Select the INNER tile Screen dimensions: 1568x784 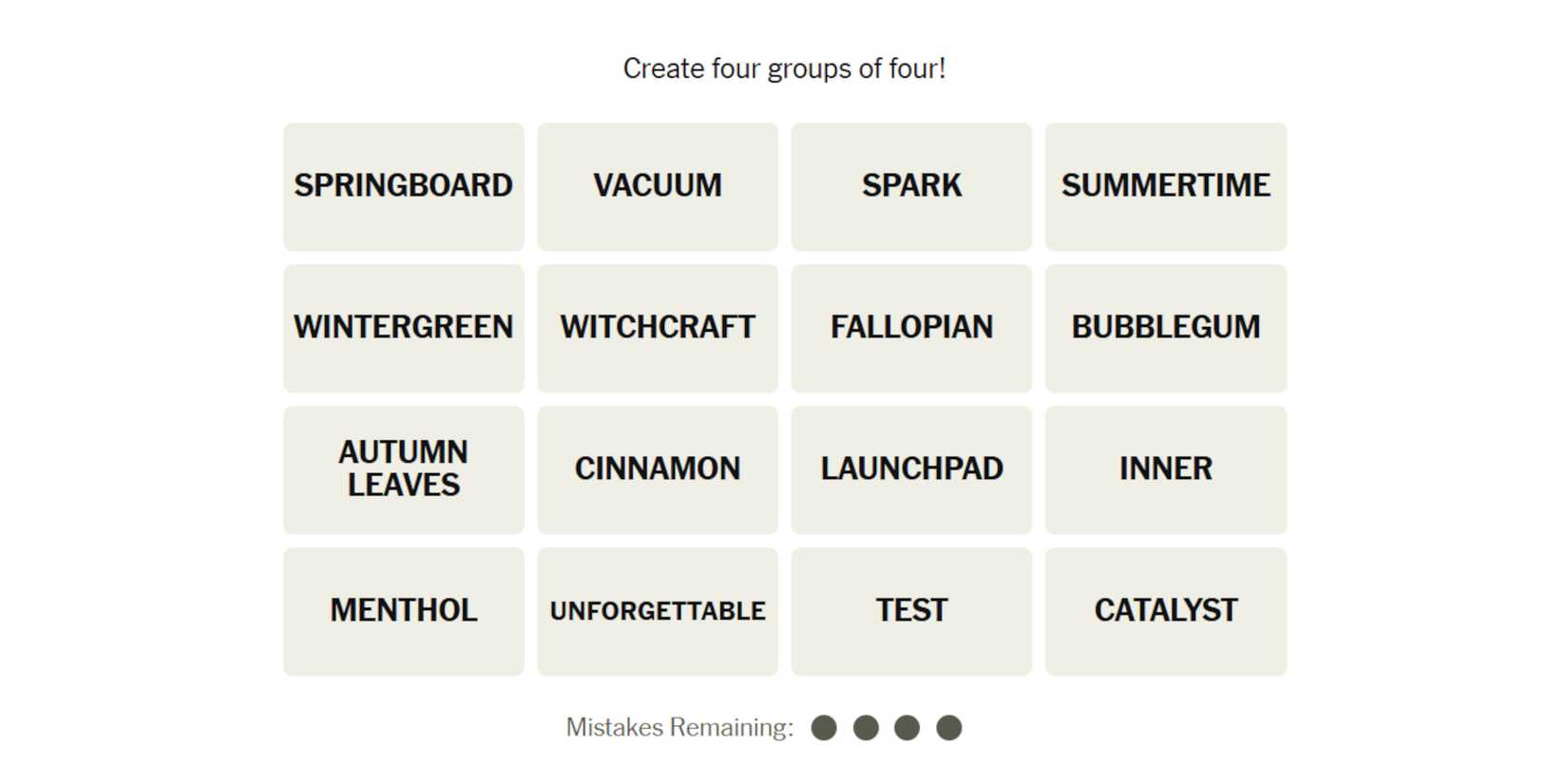pyautogui.click(x=1165, y=469)
